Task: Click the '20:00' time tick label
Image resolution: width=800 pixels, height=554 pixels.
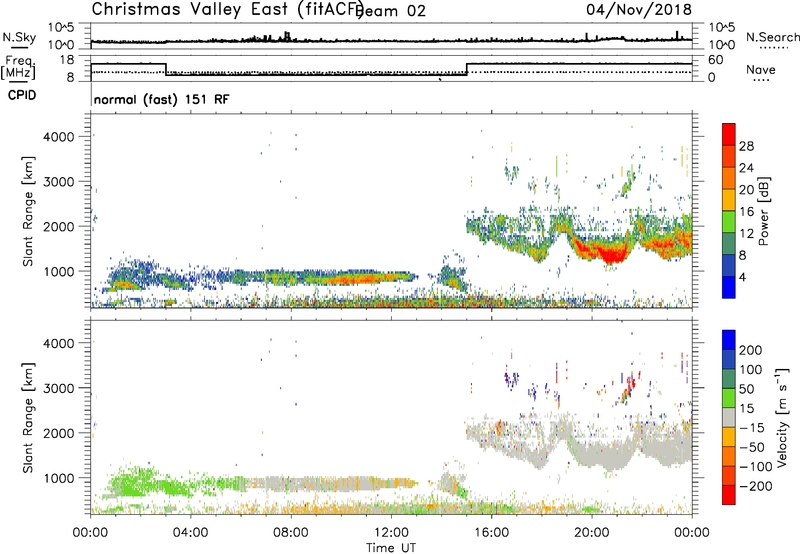Action: pos(591,533)
